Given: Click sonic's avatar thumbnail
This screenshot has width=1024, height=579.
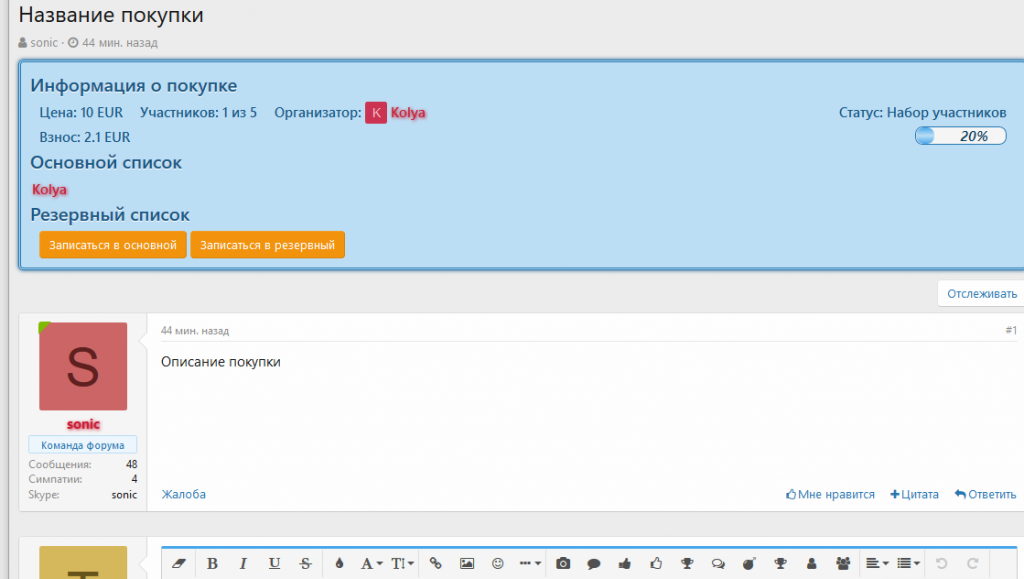Looking at the screenshot, I should 83,366.
